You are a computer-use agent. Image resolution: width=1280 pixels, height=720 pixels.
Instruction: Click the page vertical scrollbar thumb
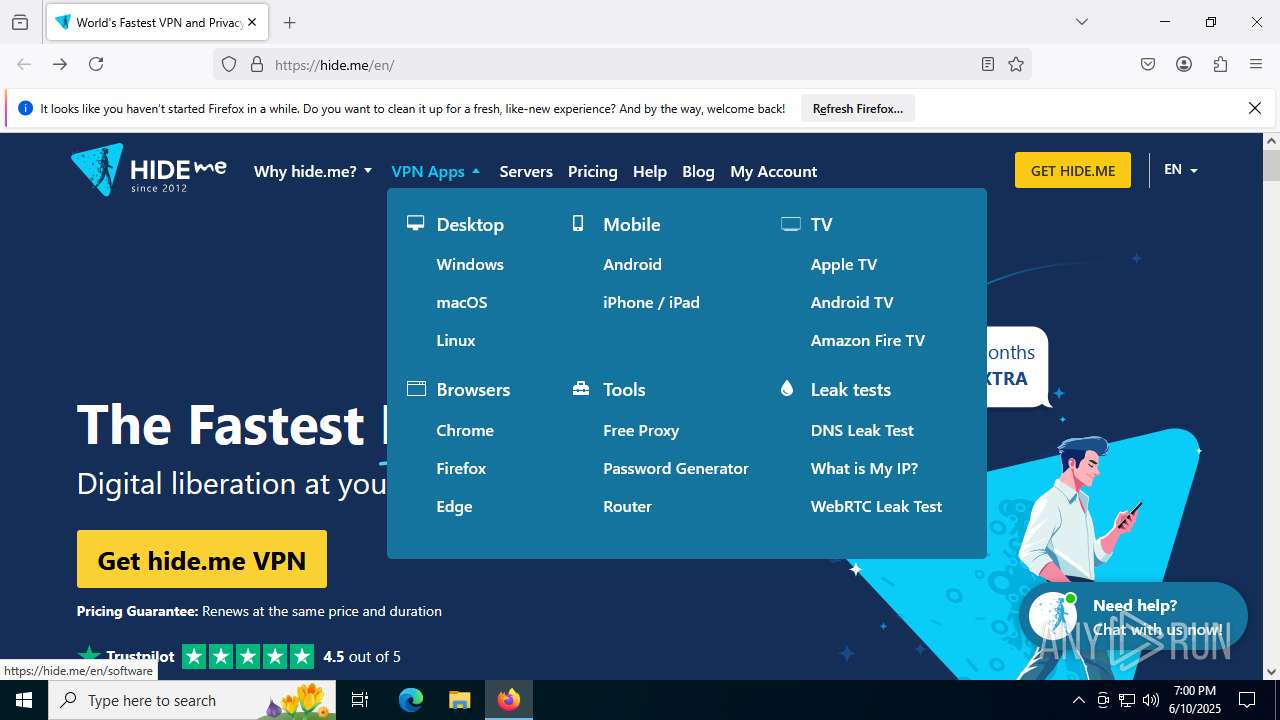coord(1271,165)
